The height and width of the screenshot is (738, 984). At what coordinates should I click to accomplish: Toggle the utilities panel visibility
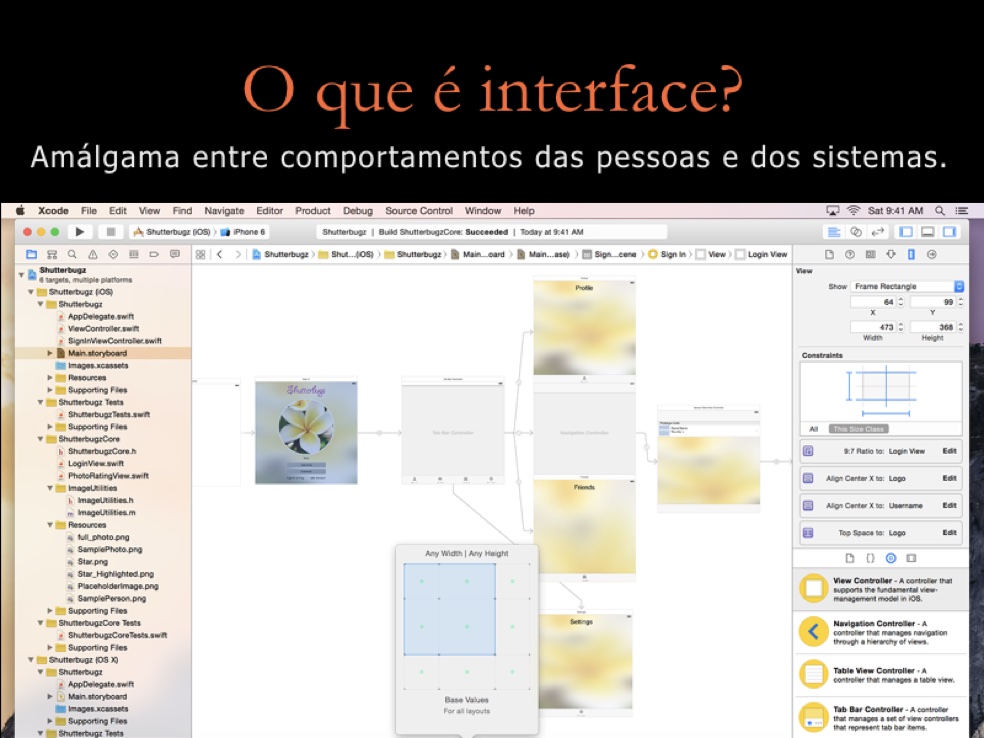(x=949, y=231)
